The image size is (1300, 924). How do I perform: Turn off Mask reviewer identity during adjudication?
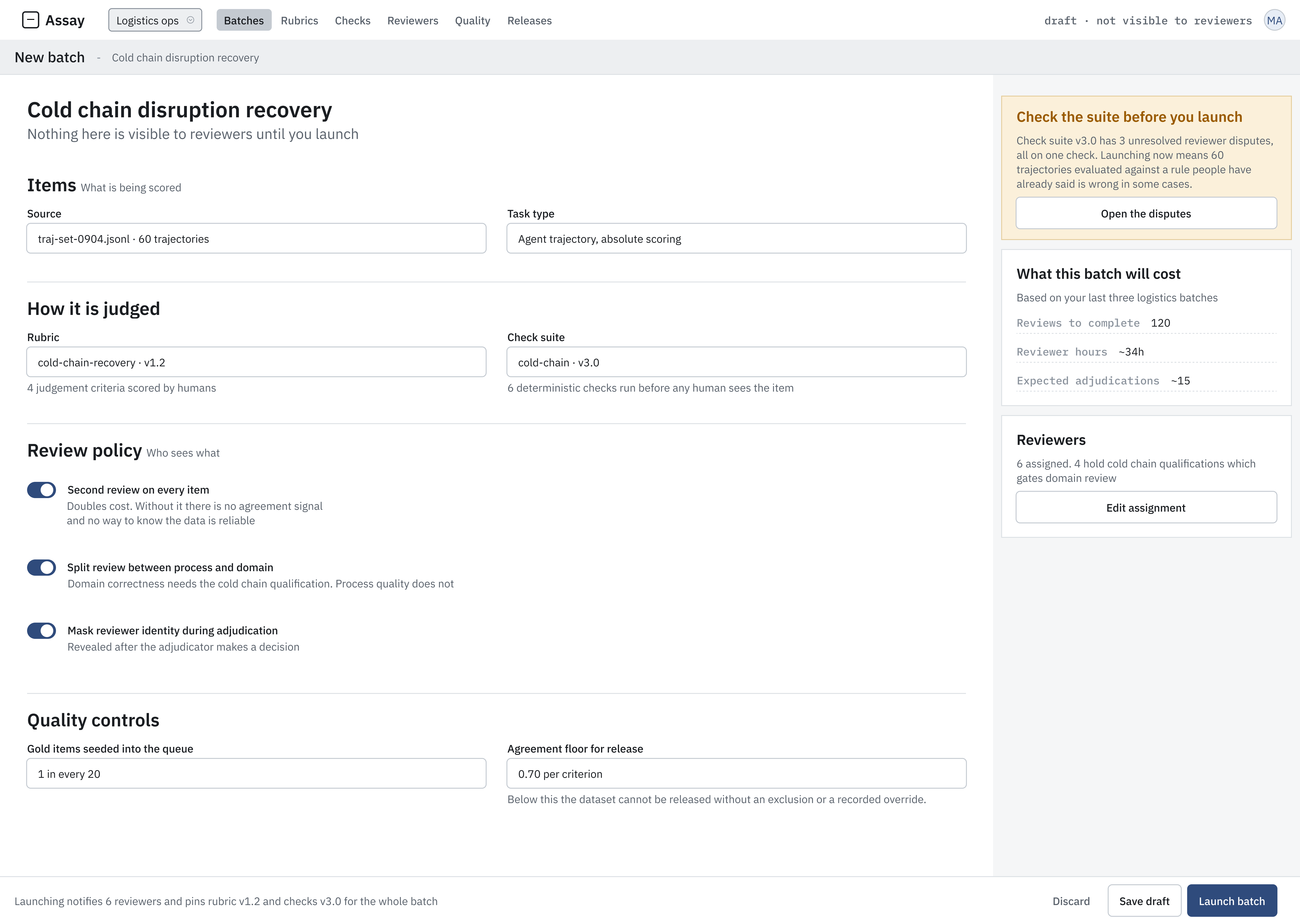[42, 631]
